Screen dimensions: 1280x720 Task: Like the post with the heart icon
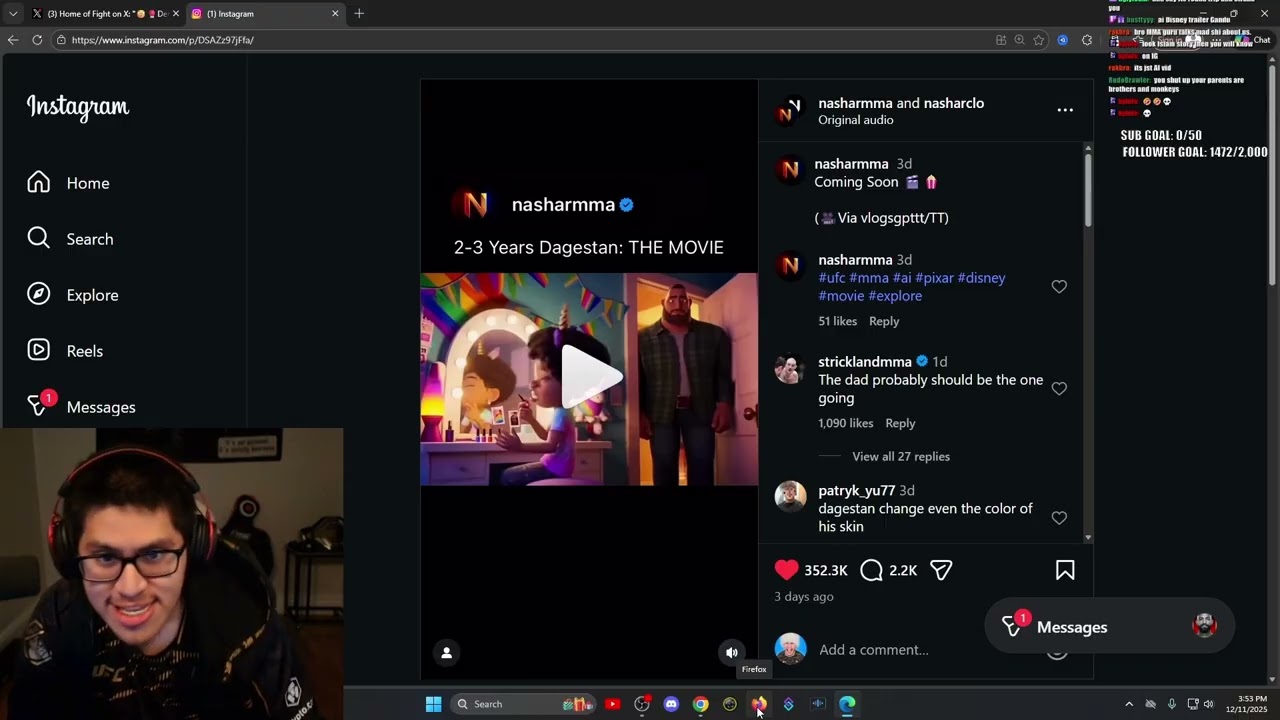(x=786, y=570)
